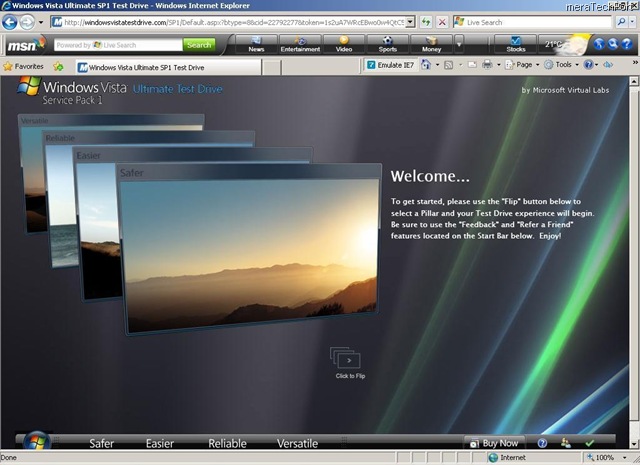Click the browser Forward arrow button
The height and width of the screenshot is (465, 640).
pos(27,22)
